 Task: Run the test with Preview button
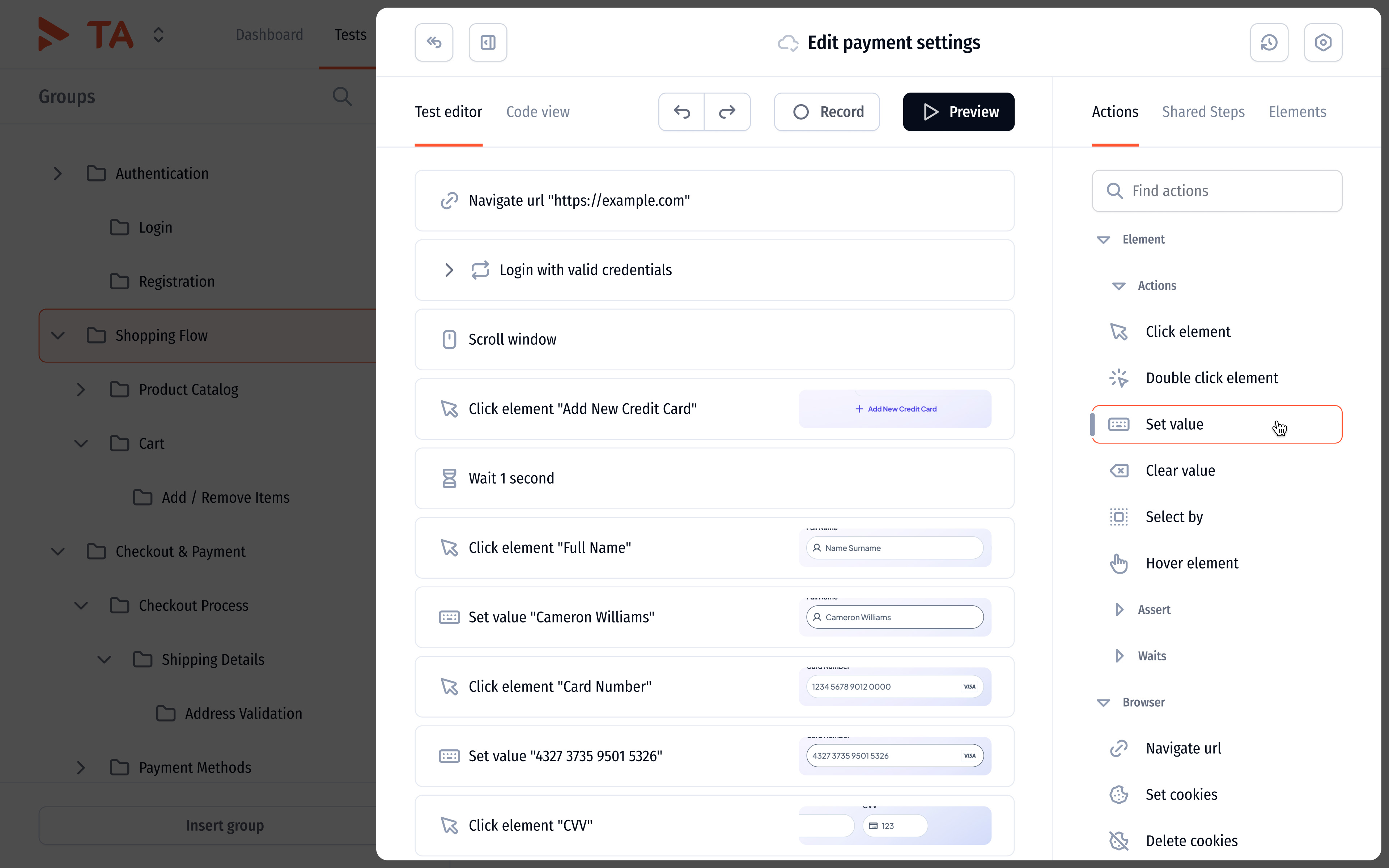959,112
